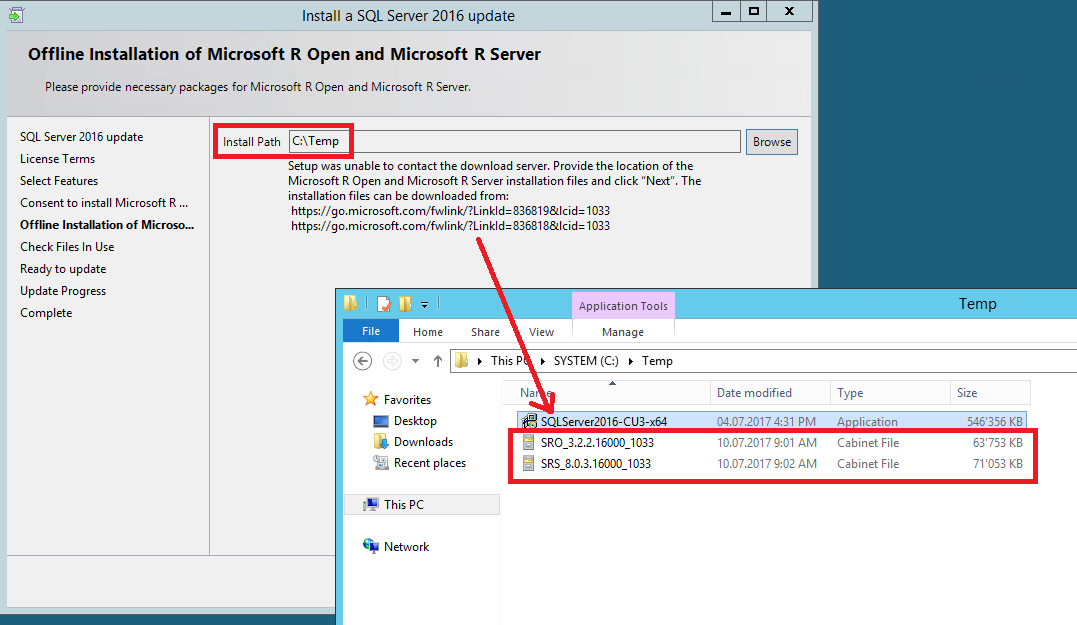
Task: Click the 10.07.2017 9:02 AM date cell
Action: point(767,464)
